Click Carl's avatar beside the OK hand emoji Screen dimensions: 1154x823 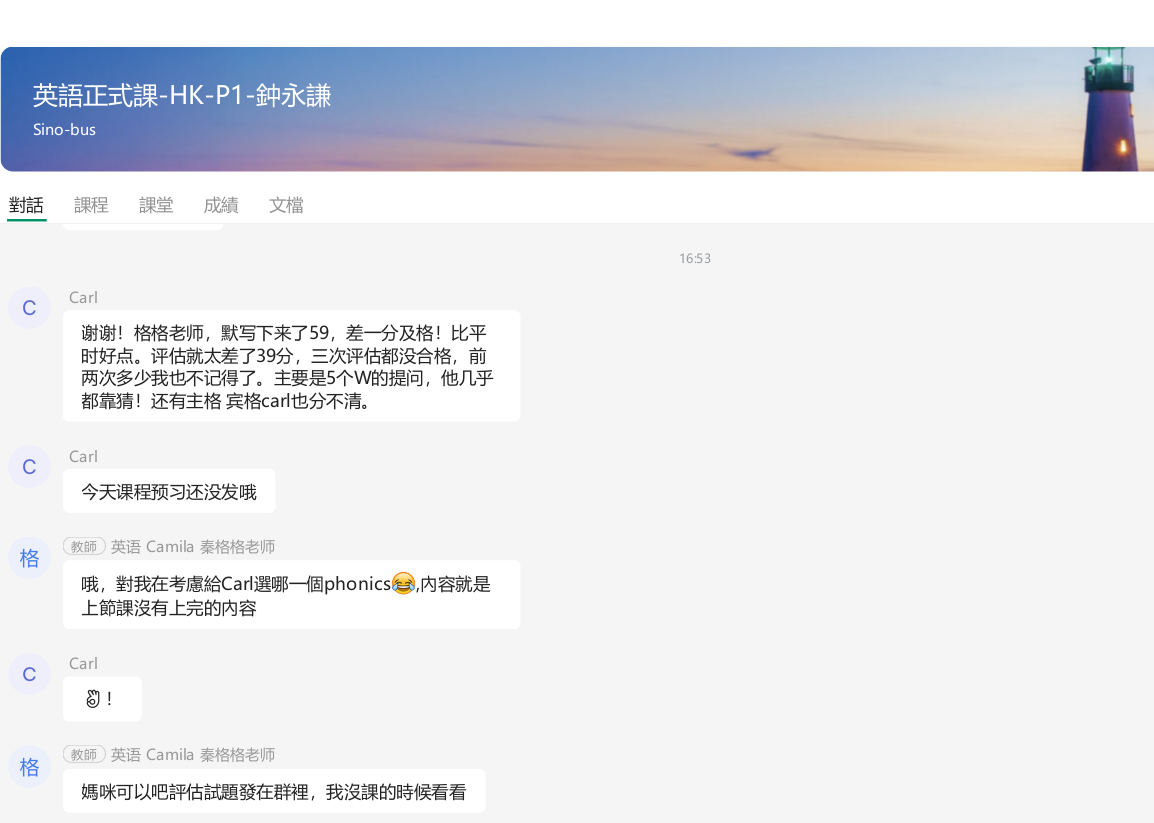click(x=29, y=674)
